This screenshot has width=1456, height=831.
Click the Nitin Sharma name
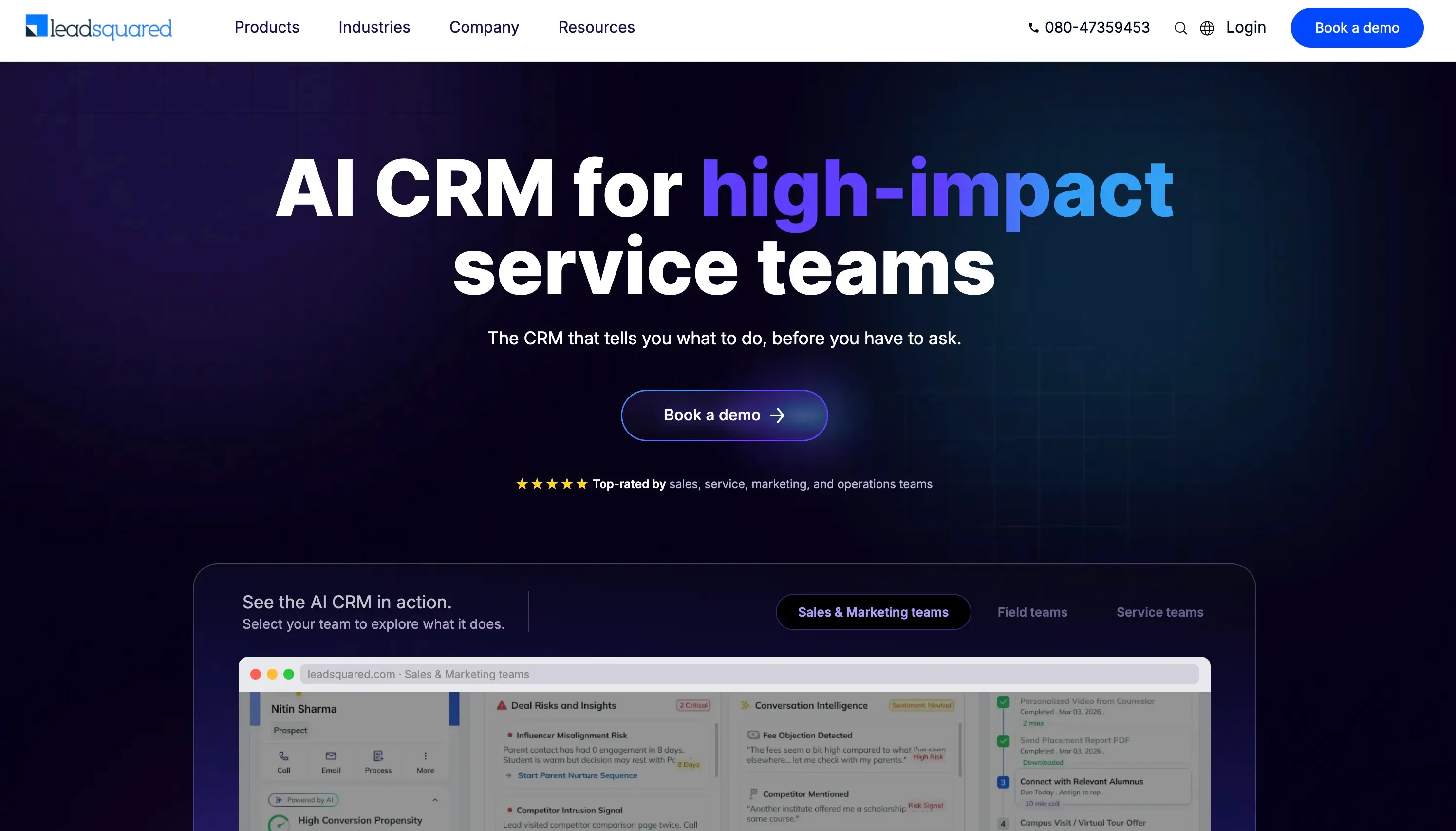pos(303,709)
